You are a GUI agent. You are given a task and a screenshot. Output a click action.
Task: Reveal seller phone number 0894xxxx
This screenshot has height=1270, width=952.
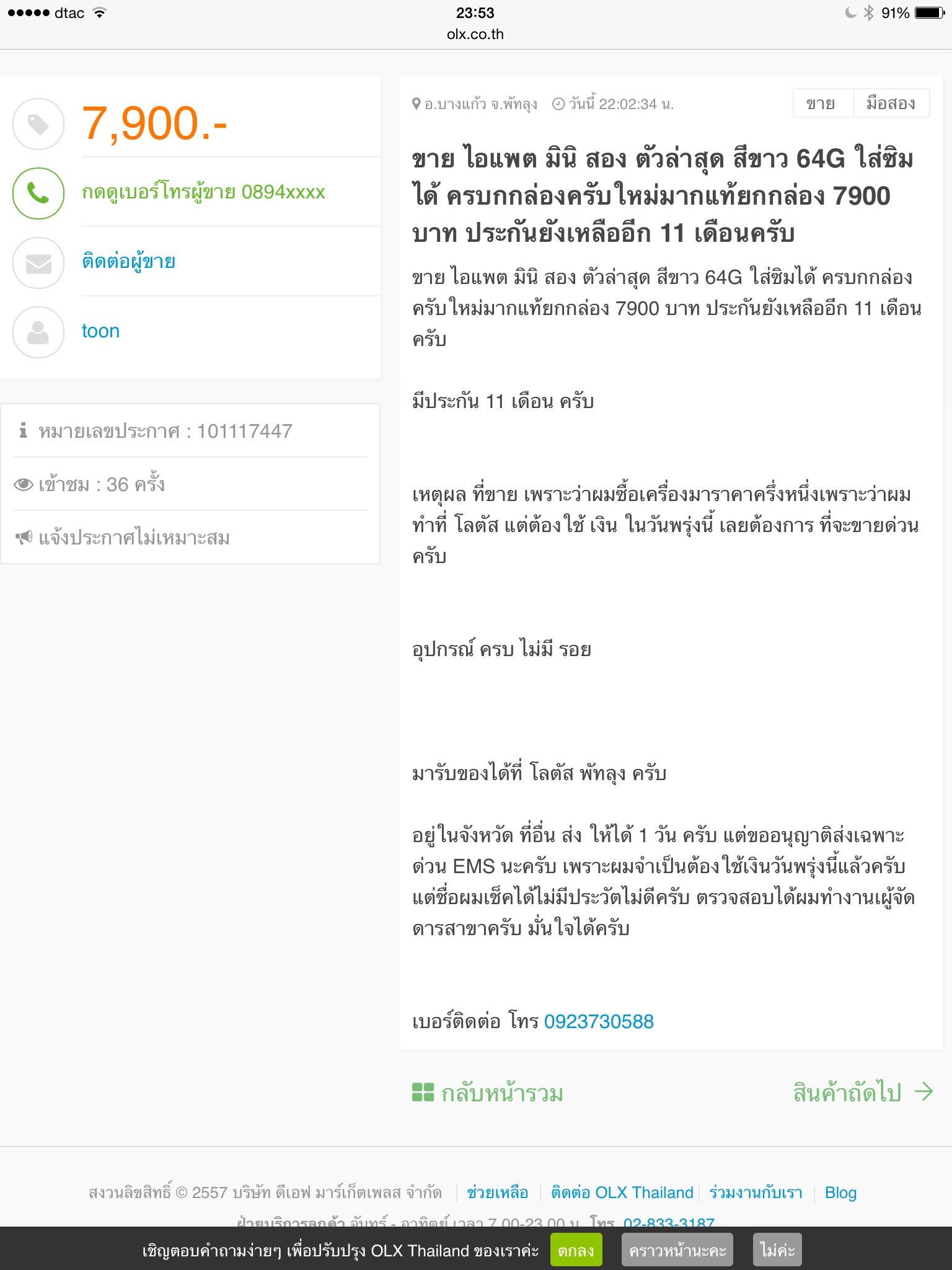[203, 192]
